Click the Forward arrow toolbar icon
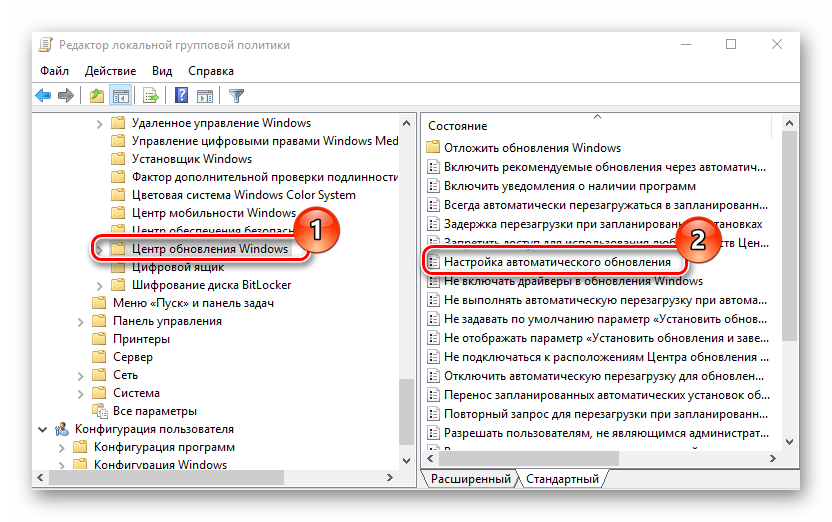This screenshot has width=832, height=522. tap(66, 96)
